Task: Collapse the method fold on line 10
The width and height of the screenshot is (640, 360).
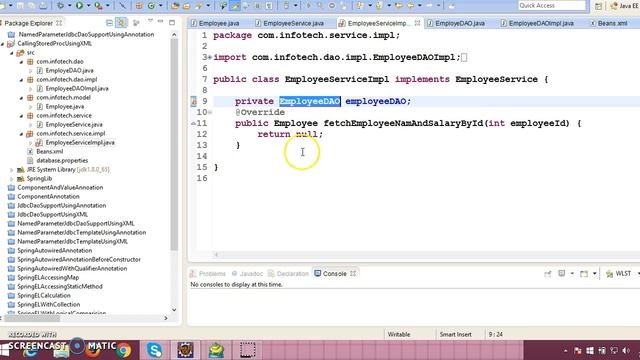Action: [x=210, y=112]
